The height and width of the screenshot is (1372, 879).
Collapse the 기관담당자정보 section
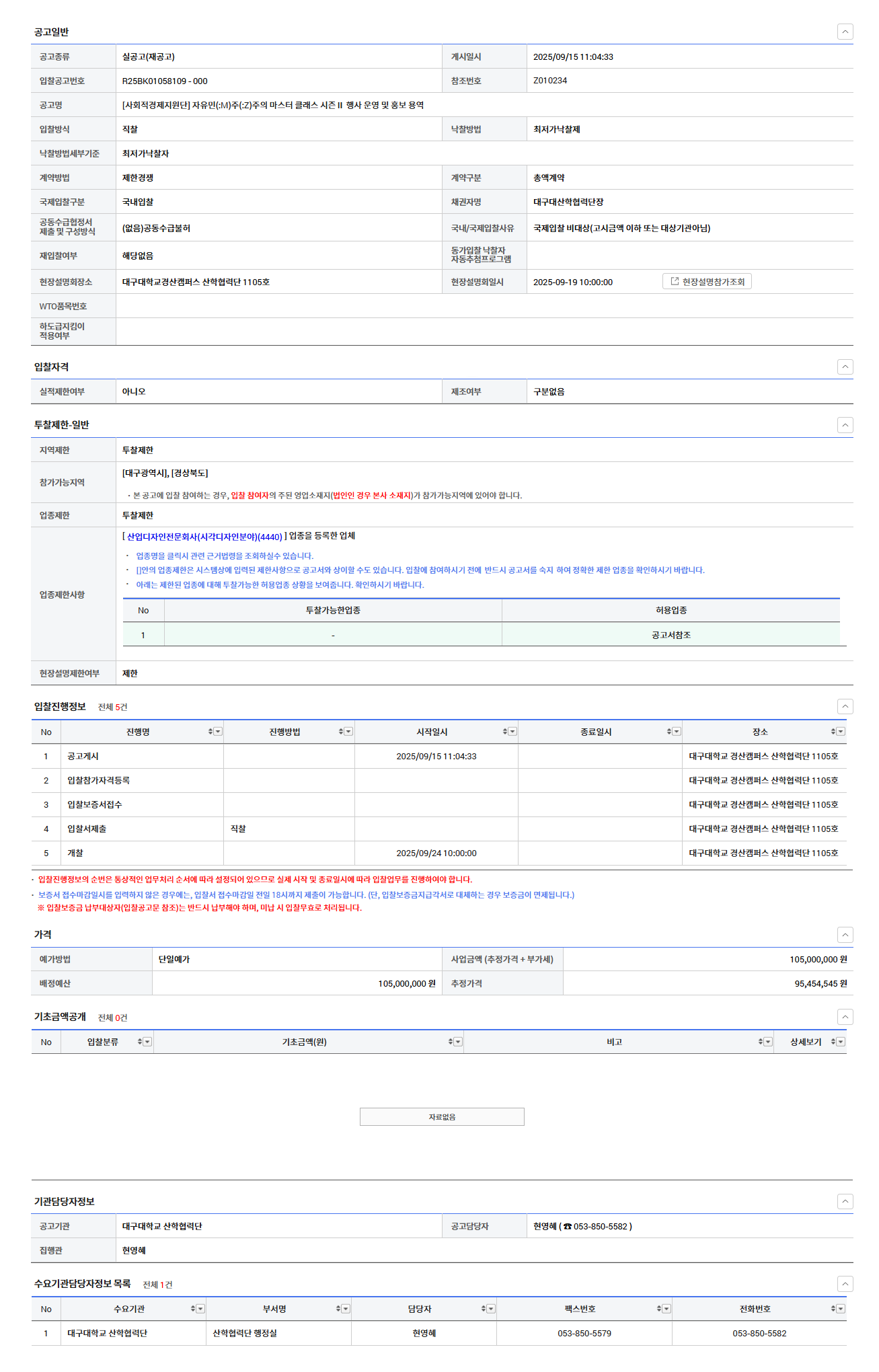[845, 1201]
